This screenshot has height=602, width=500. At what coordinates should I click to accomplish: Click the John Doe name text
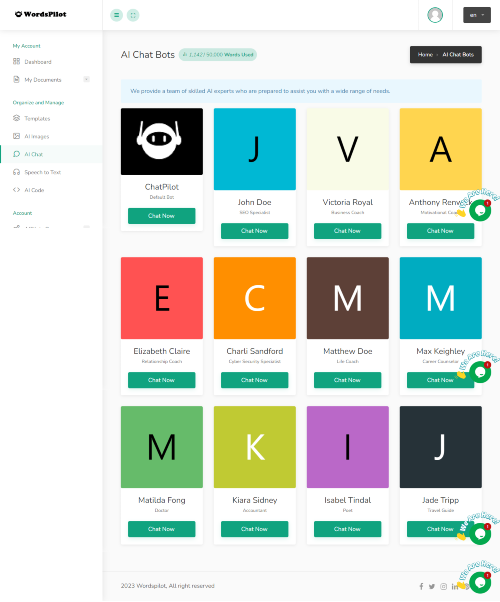click(255, 202)
